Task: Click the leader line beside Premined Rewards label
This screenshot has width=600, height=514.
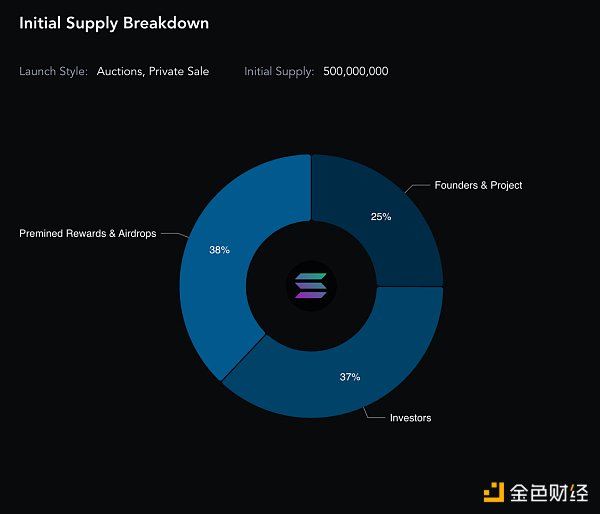Action: pos(175,235)
